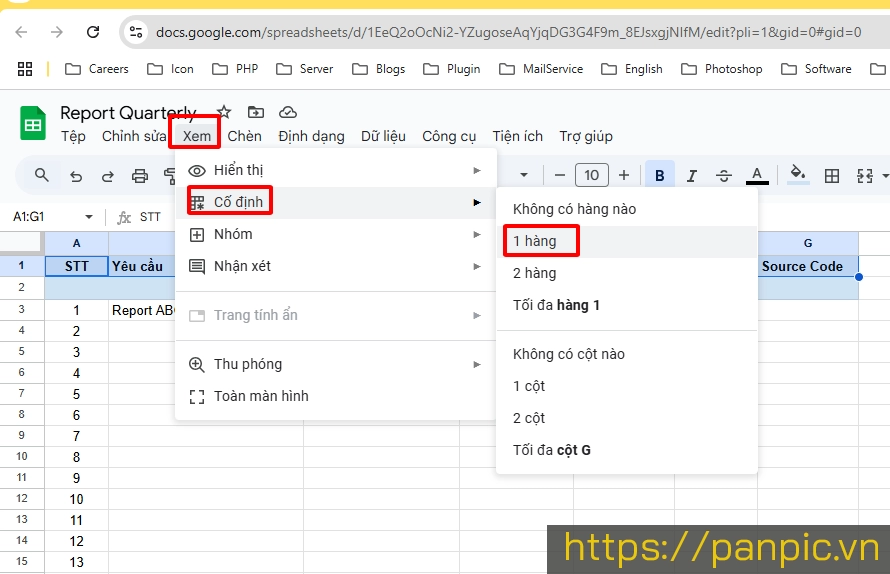890x574 pixels.
Task: Open the borders tool
Action: [x=832, y=176]
